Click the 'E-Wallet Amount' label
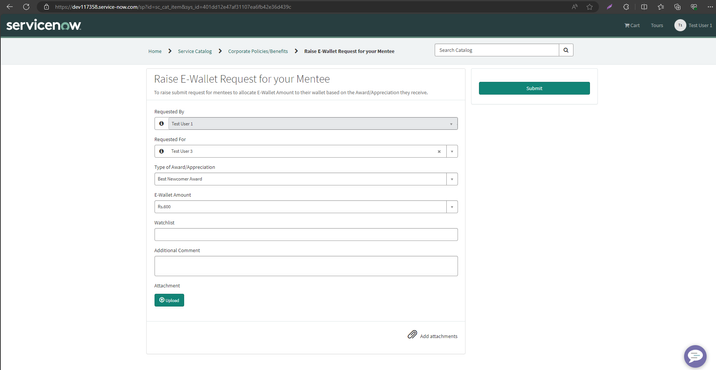Screen dimensions: 716x370 click(x=173, y=195)
